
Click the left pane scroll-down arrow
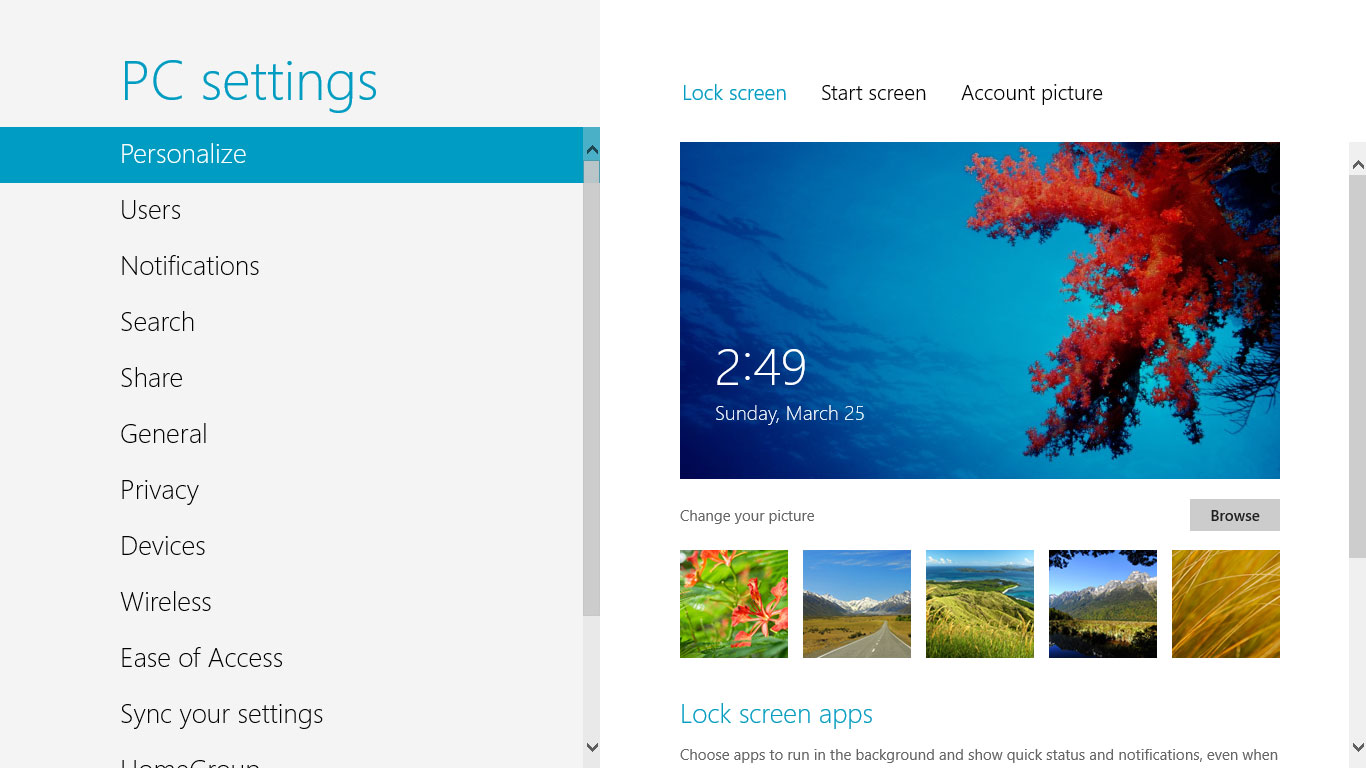[x=592, y=747]
